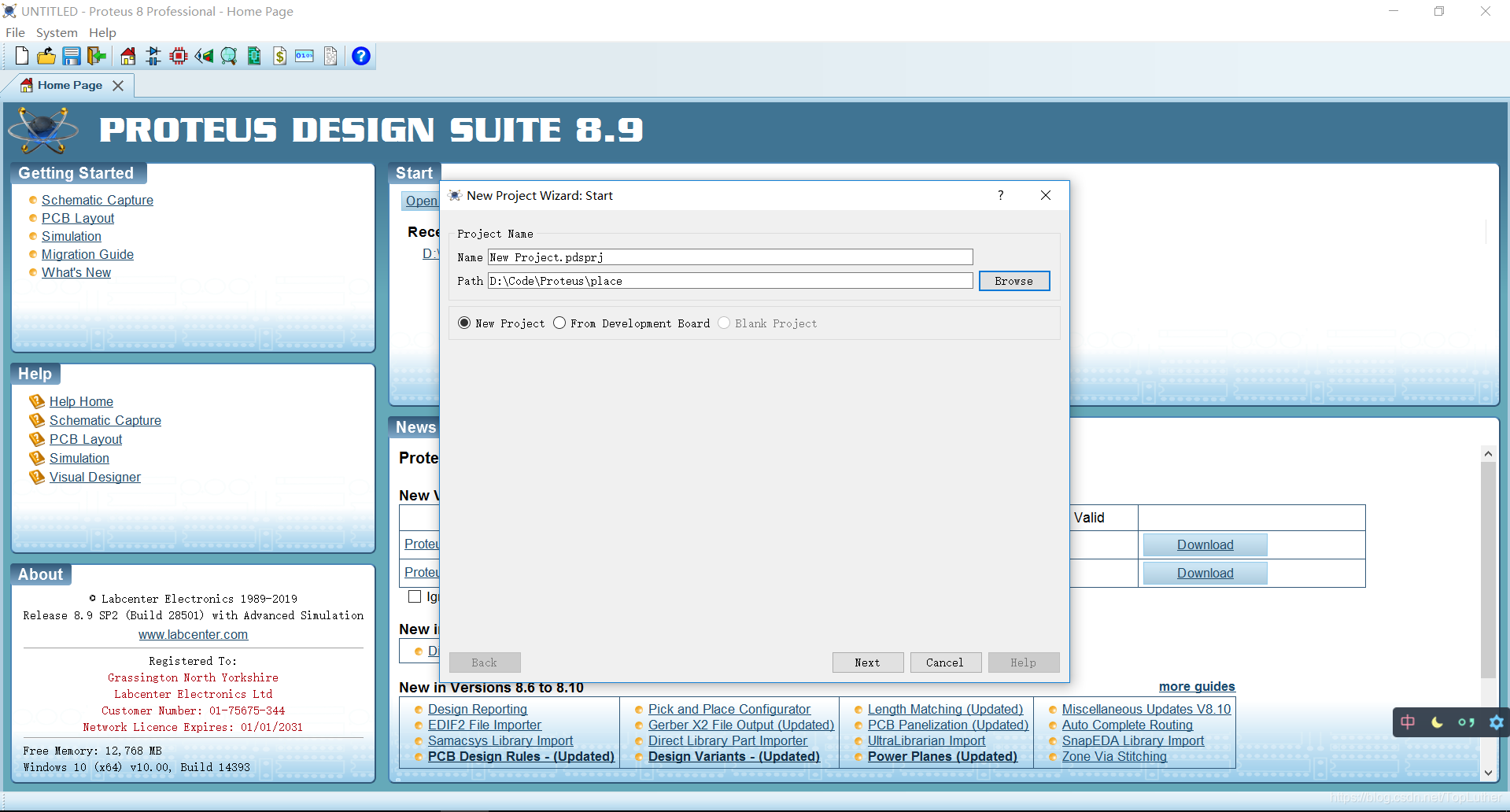The height and width of the screenshot is (812, 1510).
Task: Click the Open button in the Start panel
Action: (421, 201)
